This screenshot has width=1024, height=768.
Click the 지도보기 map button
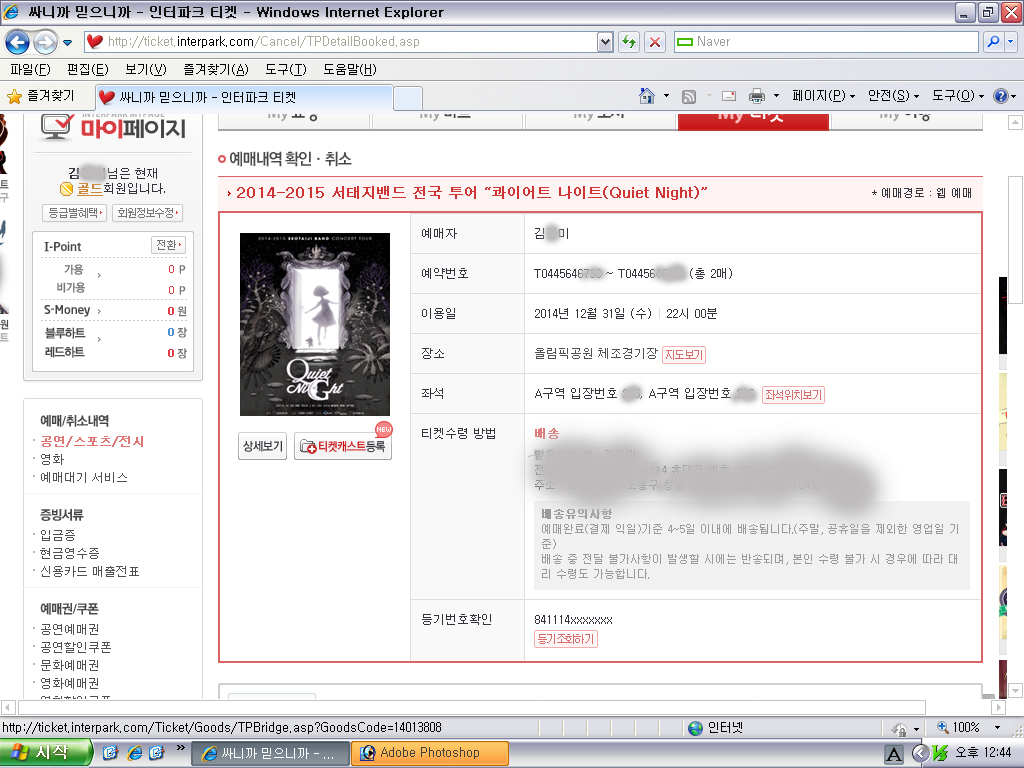684,354
